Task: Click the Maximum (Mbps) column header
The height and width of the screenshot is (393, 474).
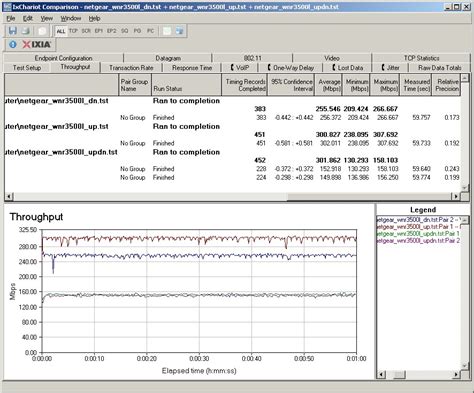Action: tap(385, 85)
